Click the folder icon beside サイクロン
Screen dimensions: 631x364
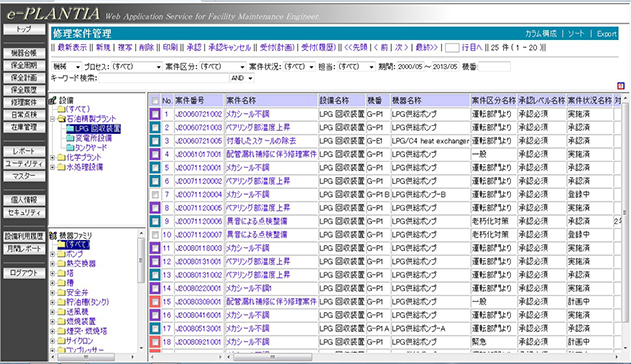(61, 341)
